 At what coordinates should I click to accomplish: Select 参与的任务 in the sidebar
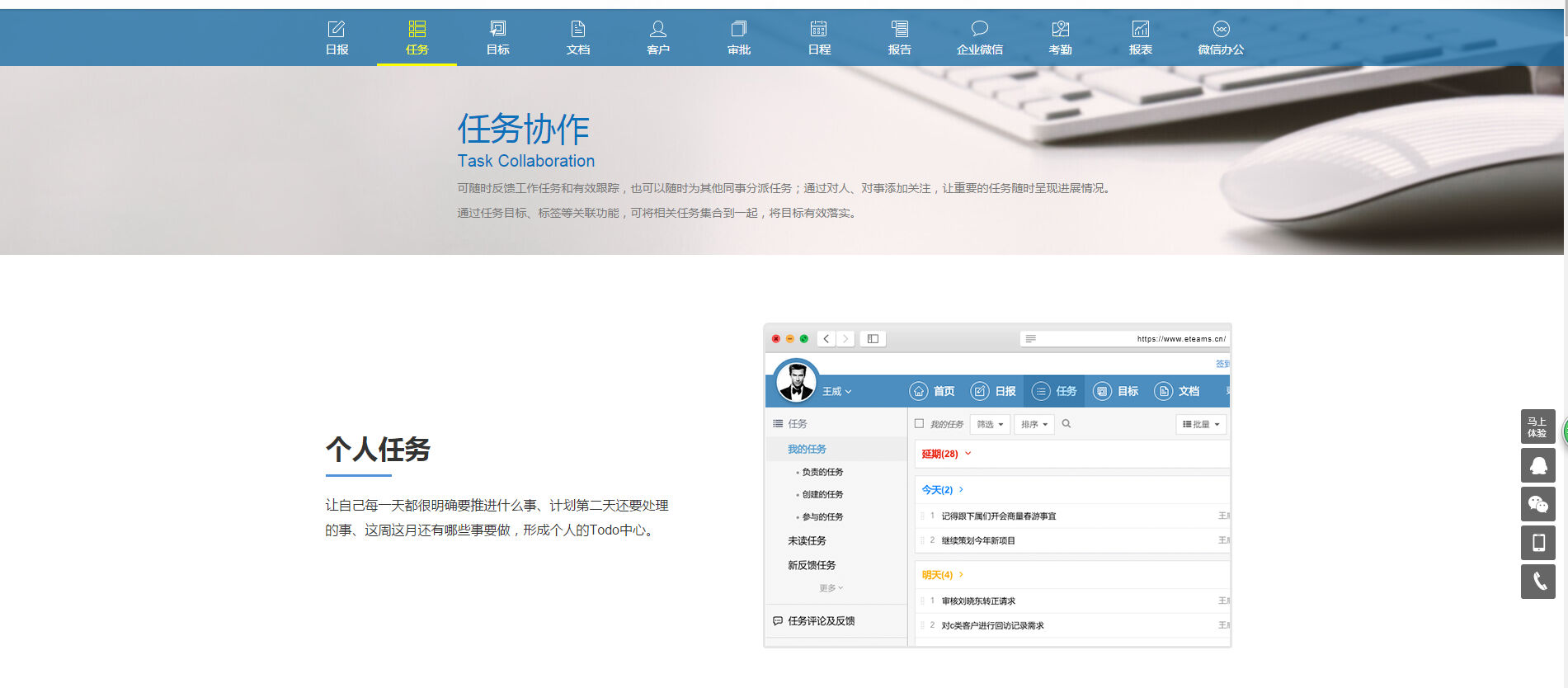(822, 517)
